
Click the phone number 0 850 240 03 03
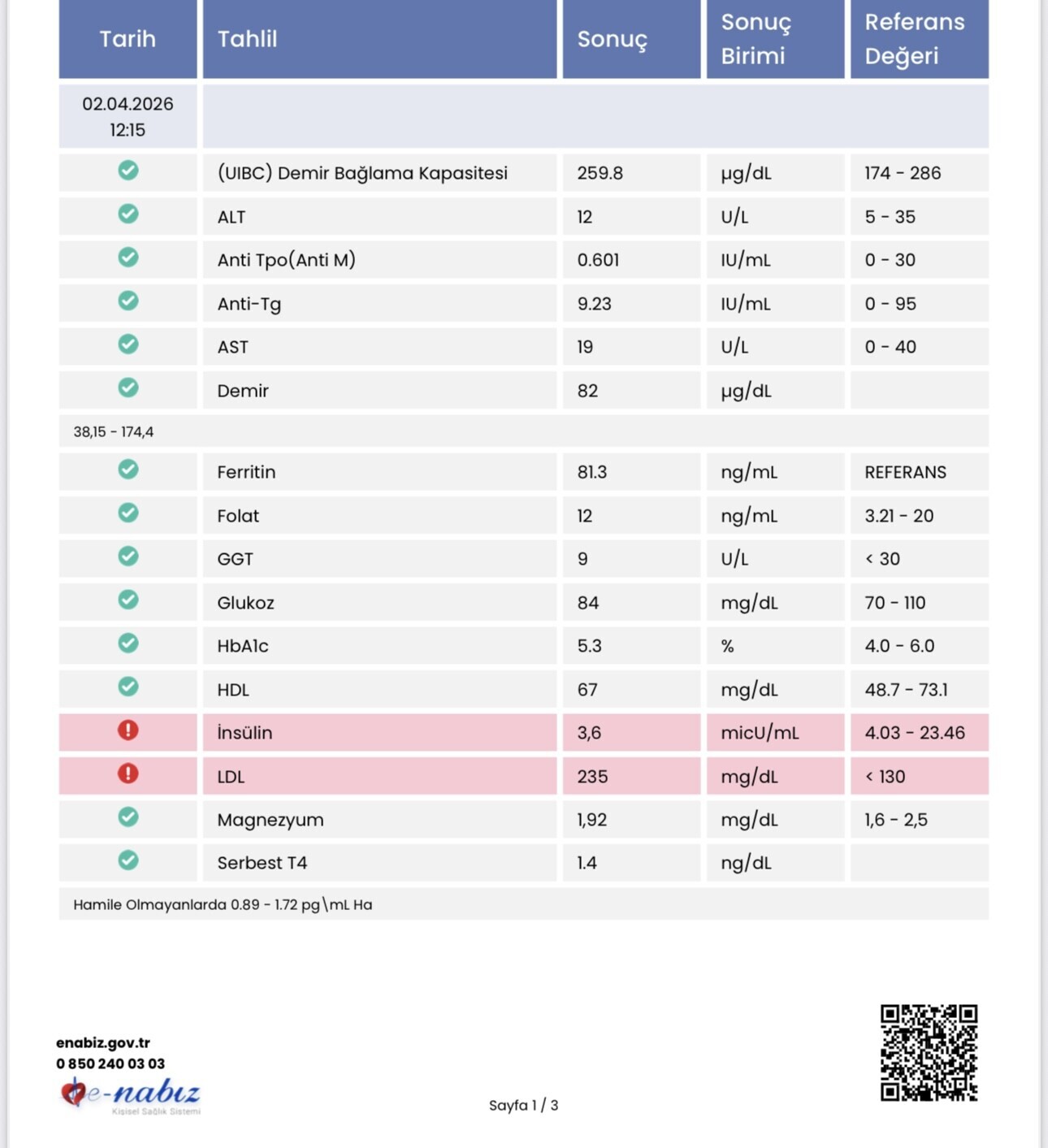click(x=110, y=1064)
